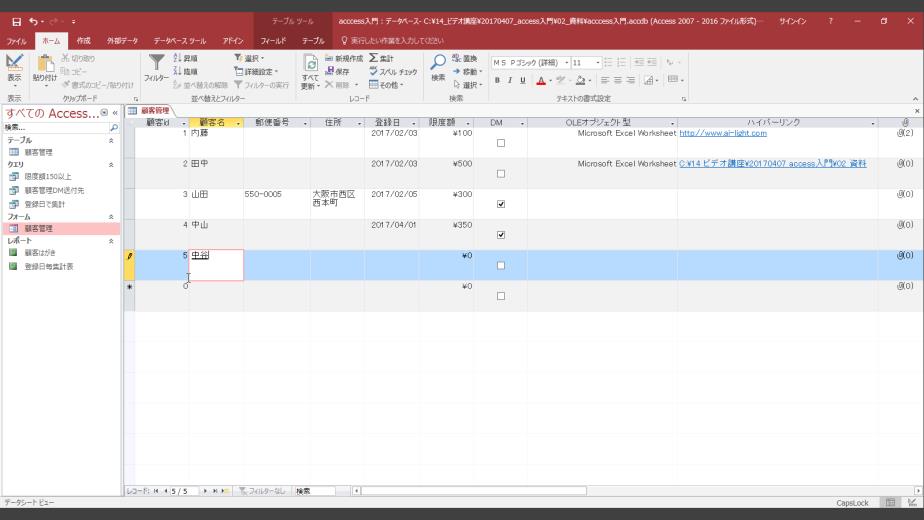Click the right text alignment icon

point(631,80)
